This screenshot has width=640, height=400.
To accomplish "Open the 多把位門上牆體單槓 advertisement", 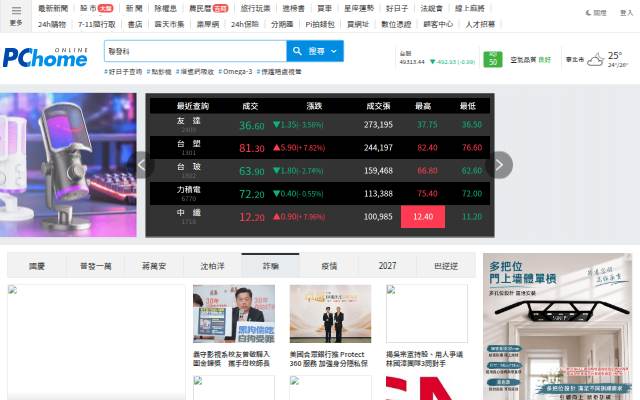I will [558, 327].
